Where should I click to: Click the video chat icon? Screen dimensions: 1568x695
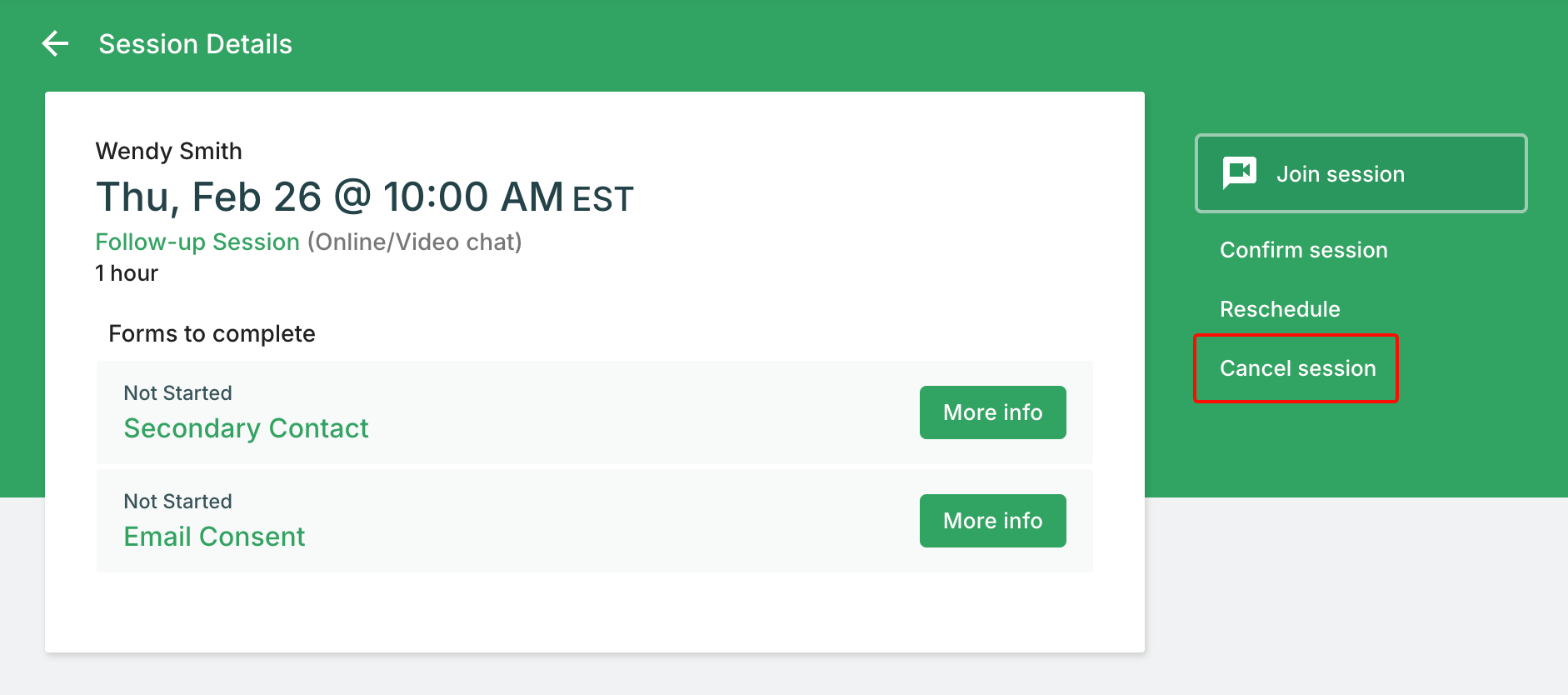click(x=1240, y=172)
